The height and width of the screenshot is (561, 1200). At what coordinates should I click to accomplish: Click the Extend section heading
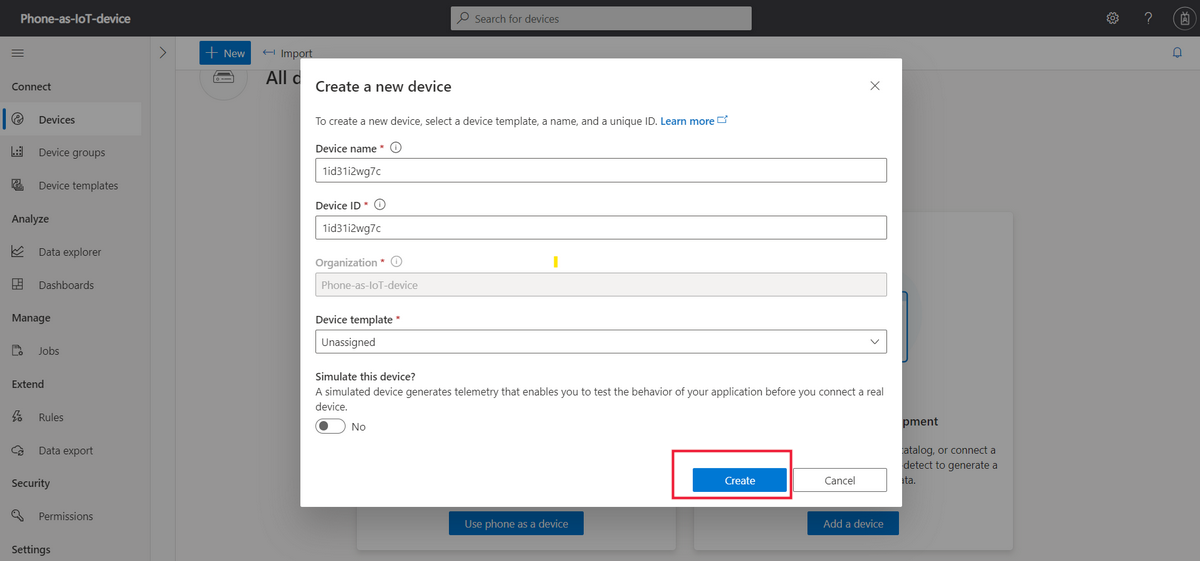(28, 384)
